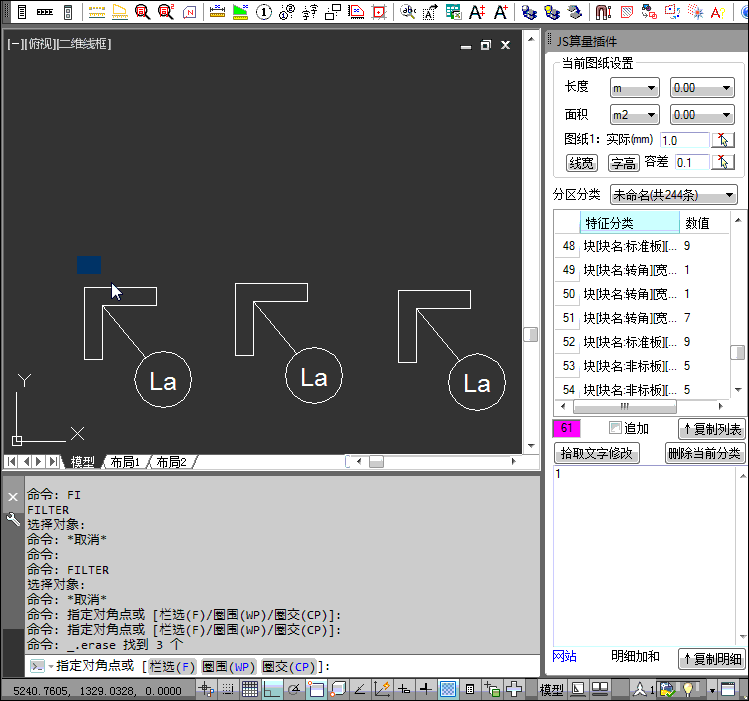749x701 pixels.
Task: Toggle grid display in status bar
Action: (x=250, y=689)
